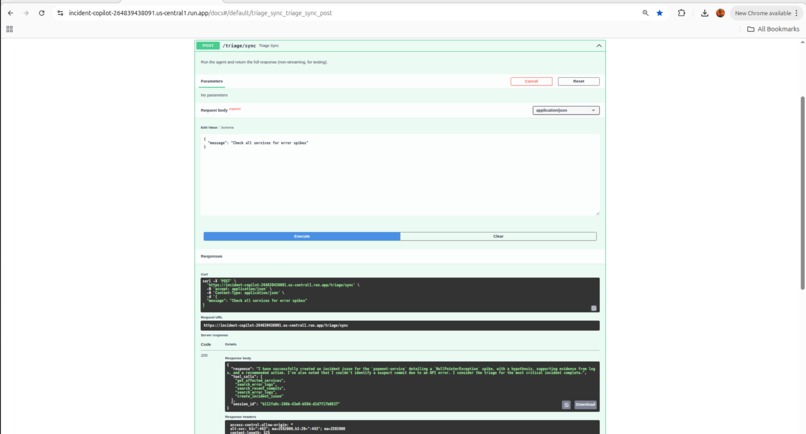Click the /triage/sync endpoint path
Screen dimensions: 806x434
pyautogui.click(x=239, y=46)
